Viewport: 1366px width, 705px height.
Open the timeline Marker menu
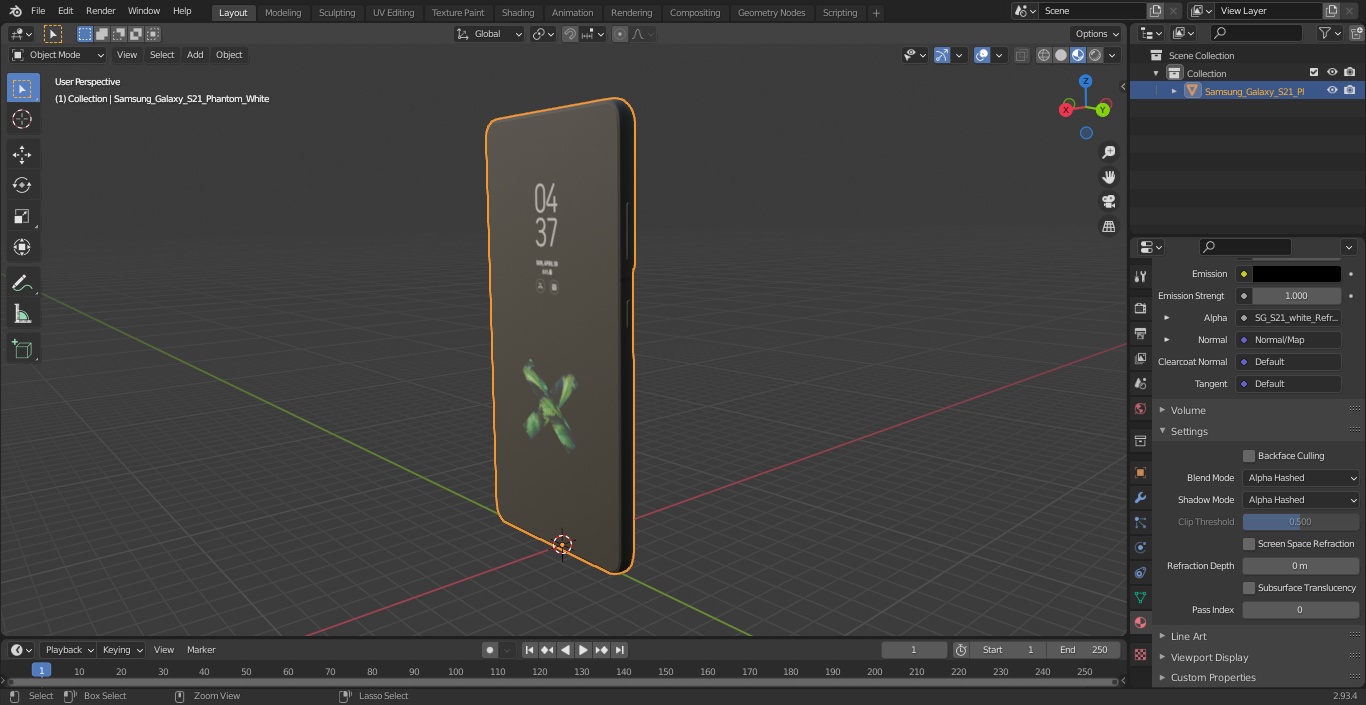(201, 650)
